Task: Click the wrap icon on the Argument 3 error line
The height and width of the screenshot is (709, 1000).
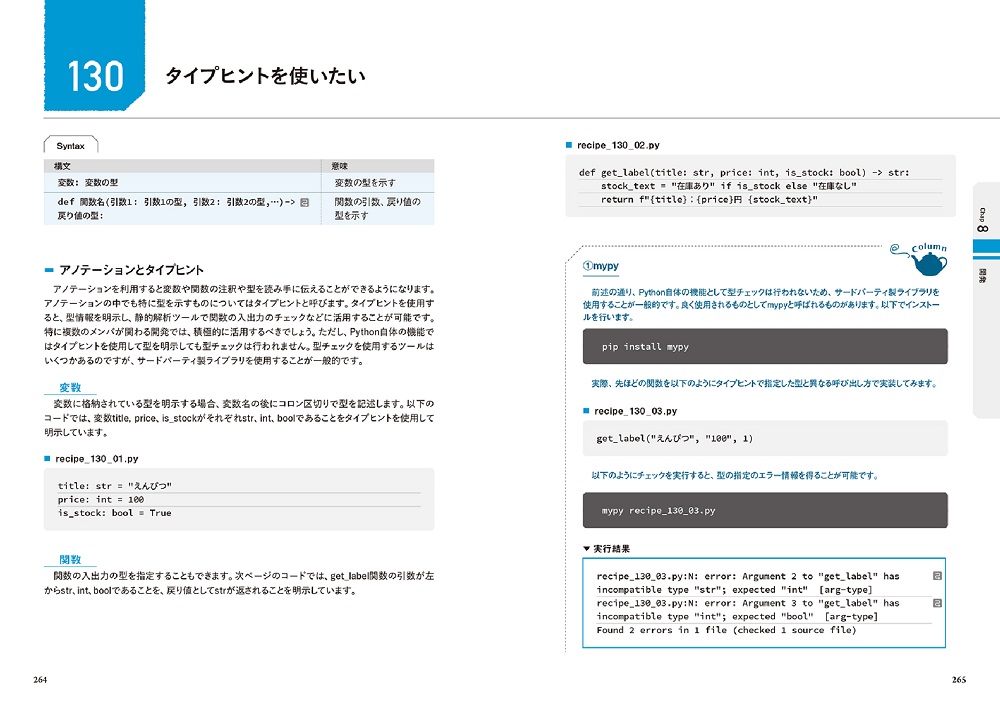Action: [x=938, y=603]
